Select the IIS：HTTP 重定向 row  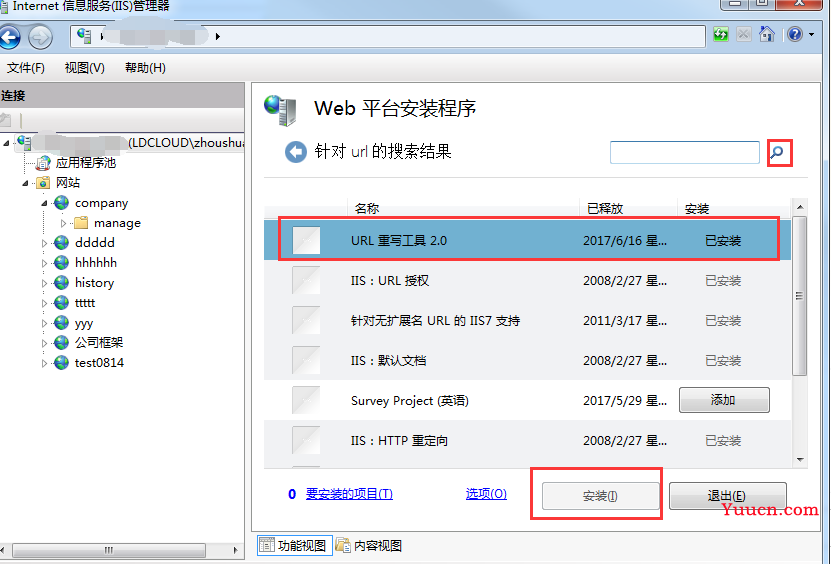[527, 440]
